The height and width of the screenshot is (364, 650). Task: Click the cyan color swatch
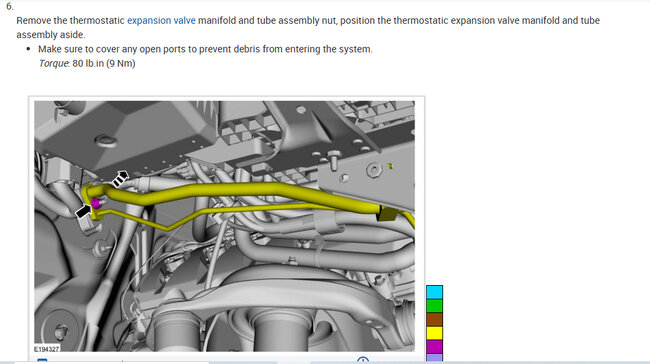click(x=434, y=292)
